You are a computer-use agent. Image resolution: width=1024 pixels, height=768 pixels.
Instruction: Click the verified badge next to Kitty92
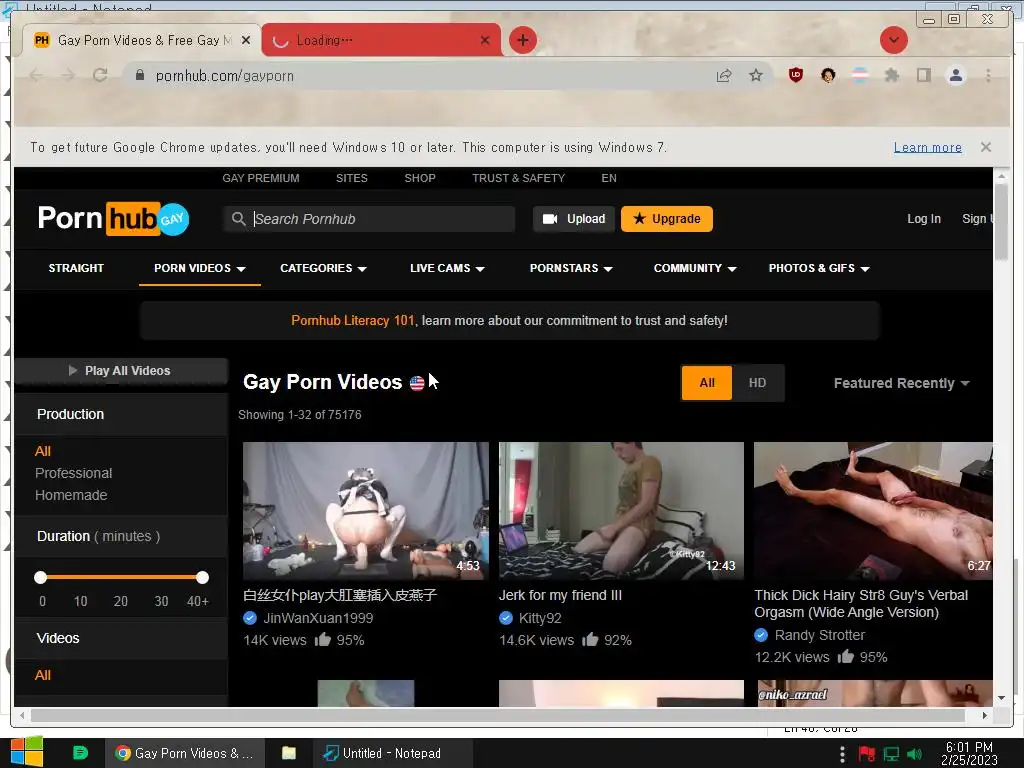pos(505,618)
